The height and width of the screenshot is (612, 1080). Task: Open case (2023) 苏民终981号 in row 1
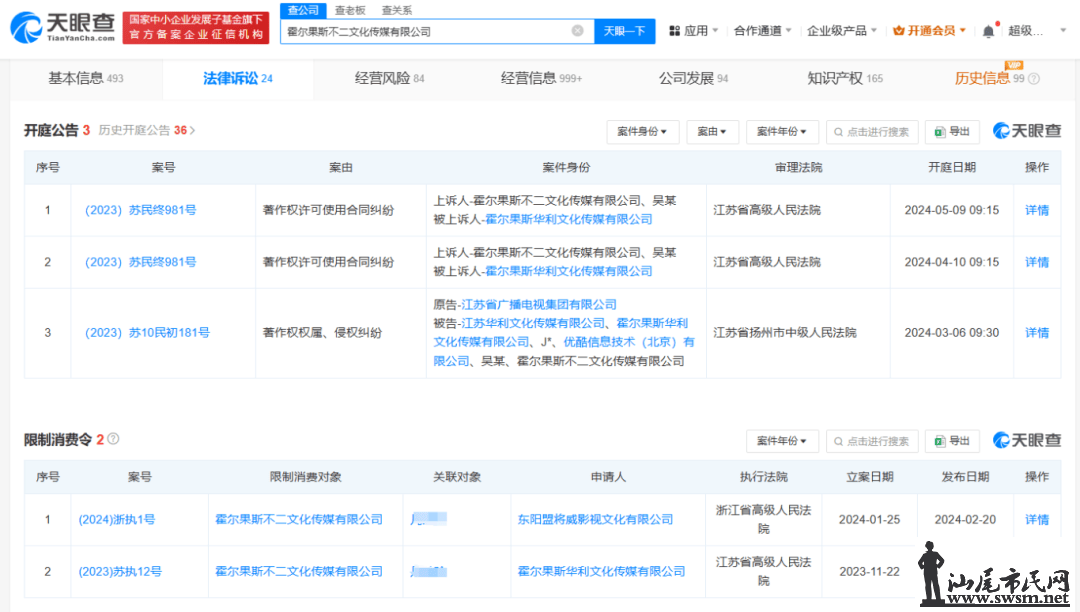point(141,210)
